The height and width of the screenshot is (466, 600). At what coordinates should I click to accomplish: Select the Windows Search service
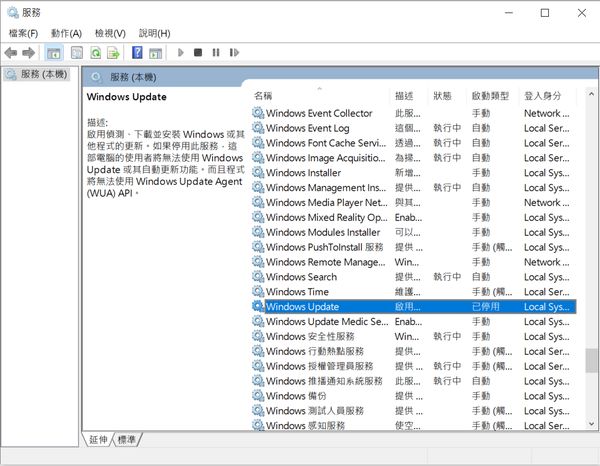click(x=414, y=277)
